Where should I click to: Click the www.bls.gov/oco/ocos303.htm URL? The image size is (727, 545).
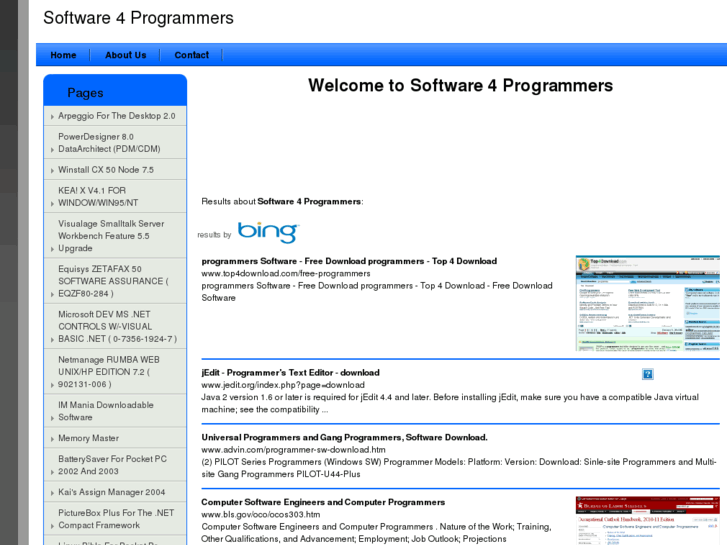point(261,514)
